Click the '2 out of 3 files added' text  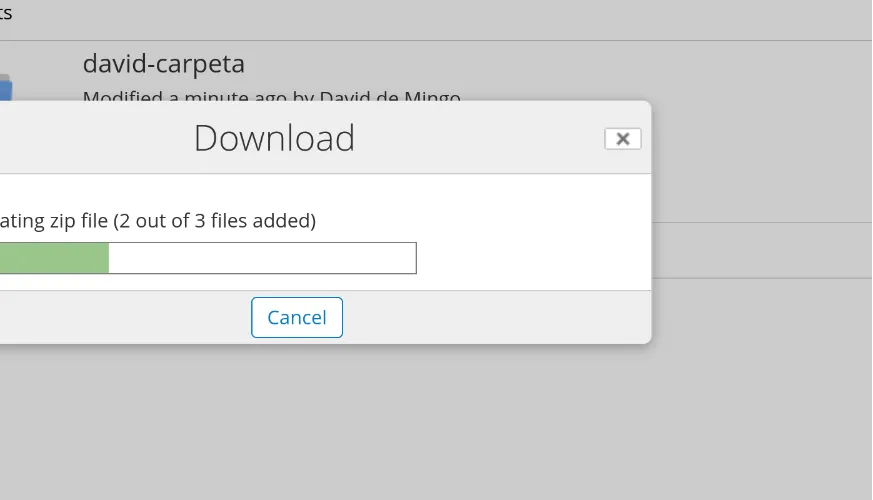click(x=214, y=220)
